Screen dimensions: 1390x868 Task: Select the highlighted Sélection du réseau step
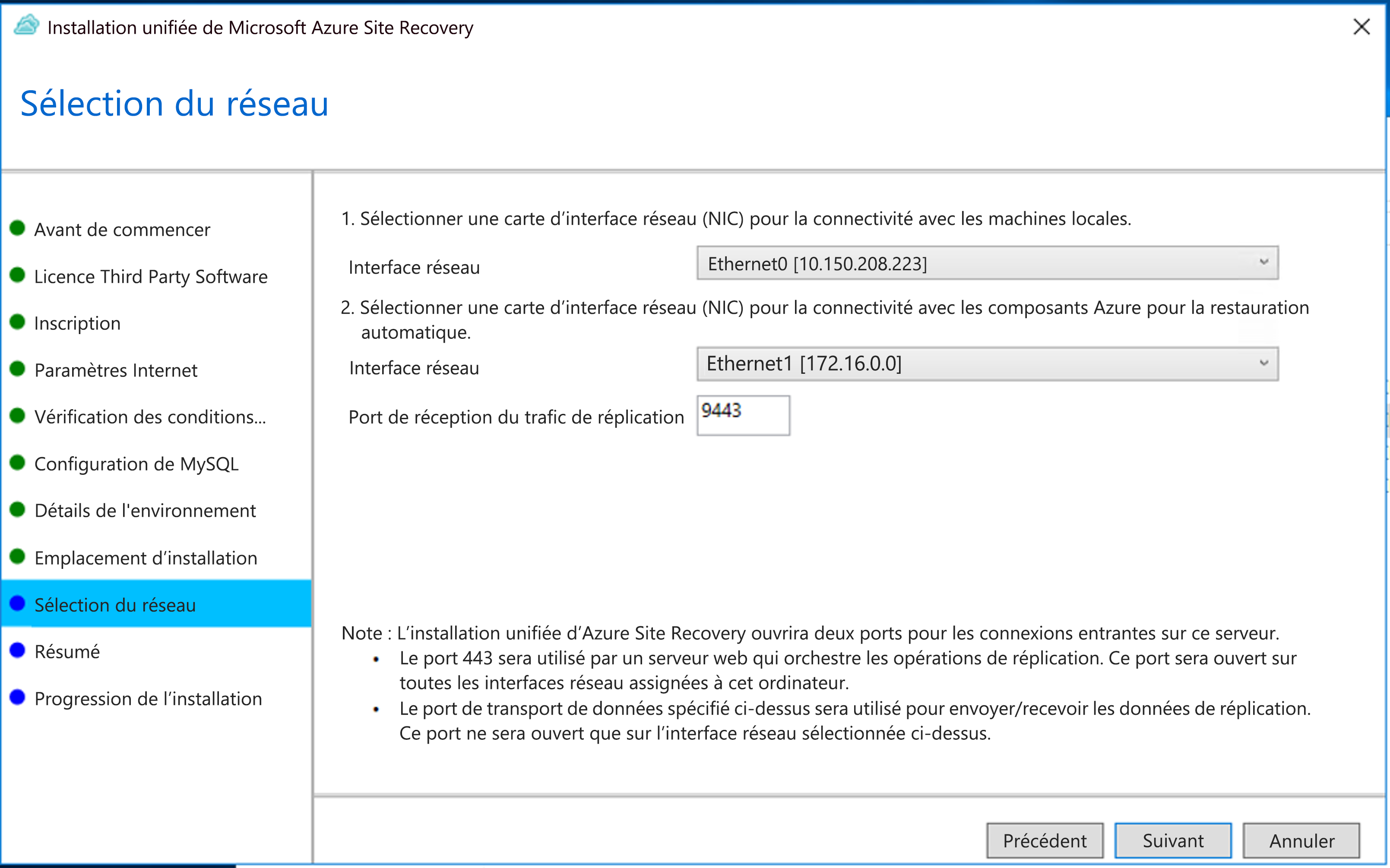pyautogui.click(x=156, y=603)
